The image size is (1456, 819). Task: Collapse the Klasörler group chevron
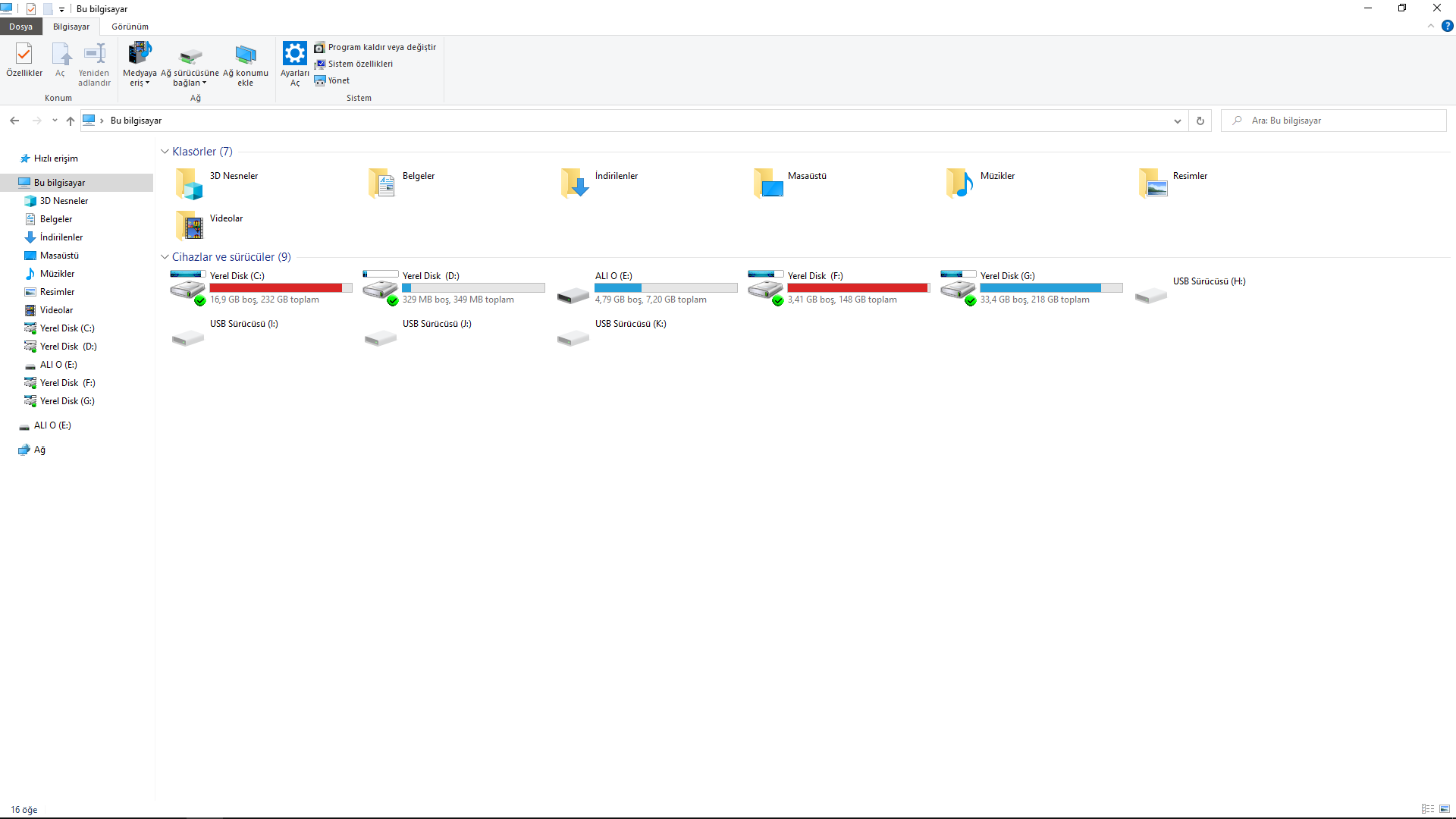(165, 152)
